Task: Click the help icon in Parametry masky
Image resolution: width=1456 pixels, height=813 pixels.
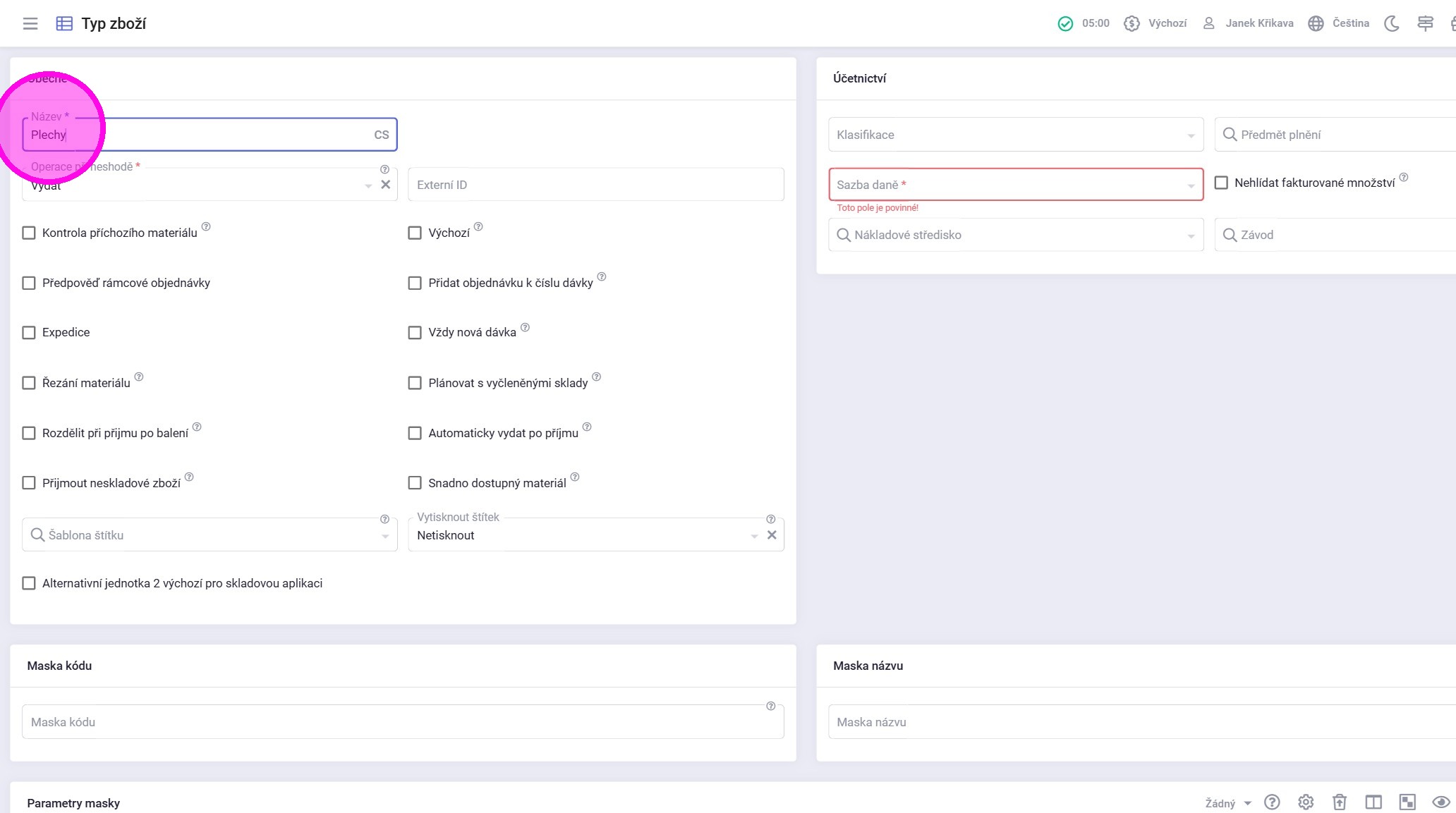Action: tap(1271, 802)
